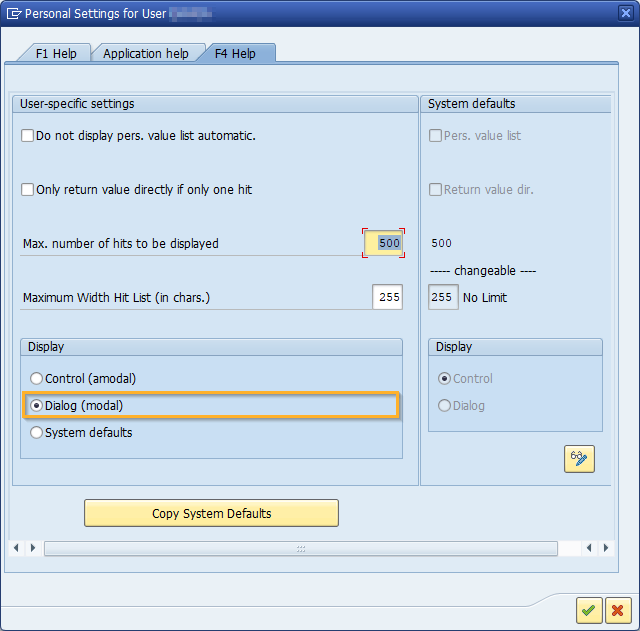Enable Do not display pers. value list
Viewport: 640px width, 631px height.
point(27,136)
